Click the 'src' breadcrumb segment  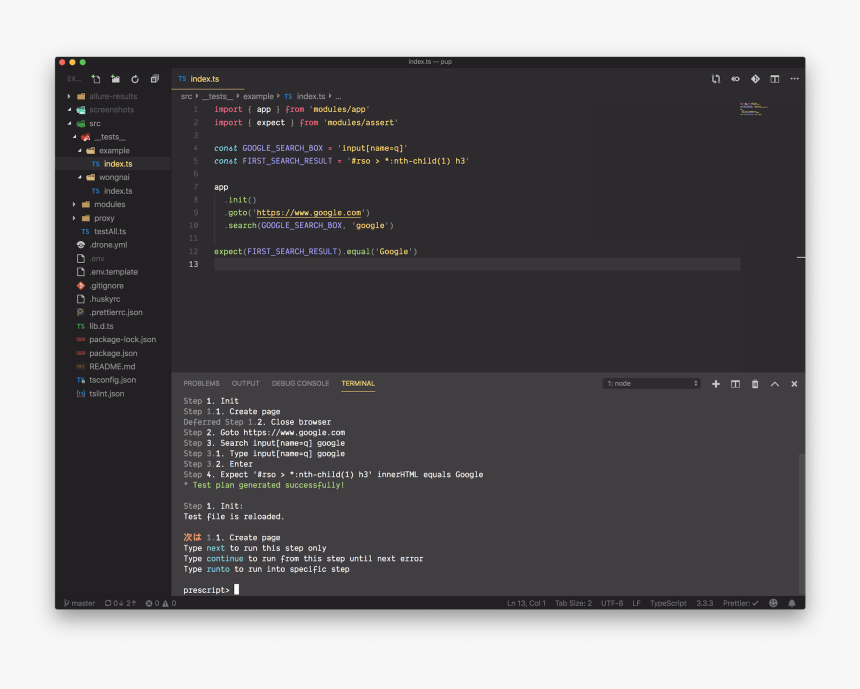tap(186, 96)
